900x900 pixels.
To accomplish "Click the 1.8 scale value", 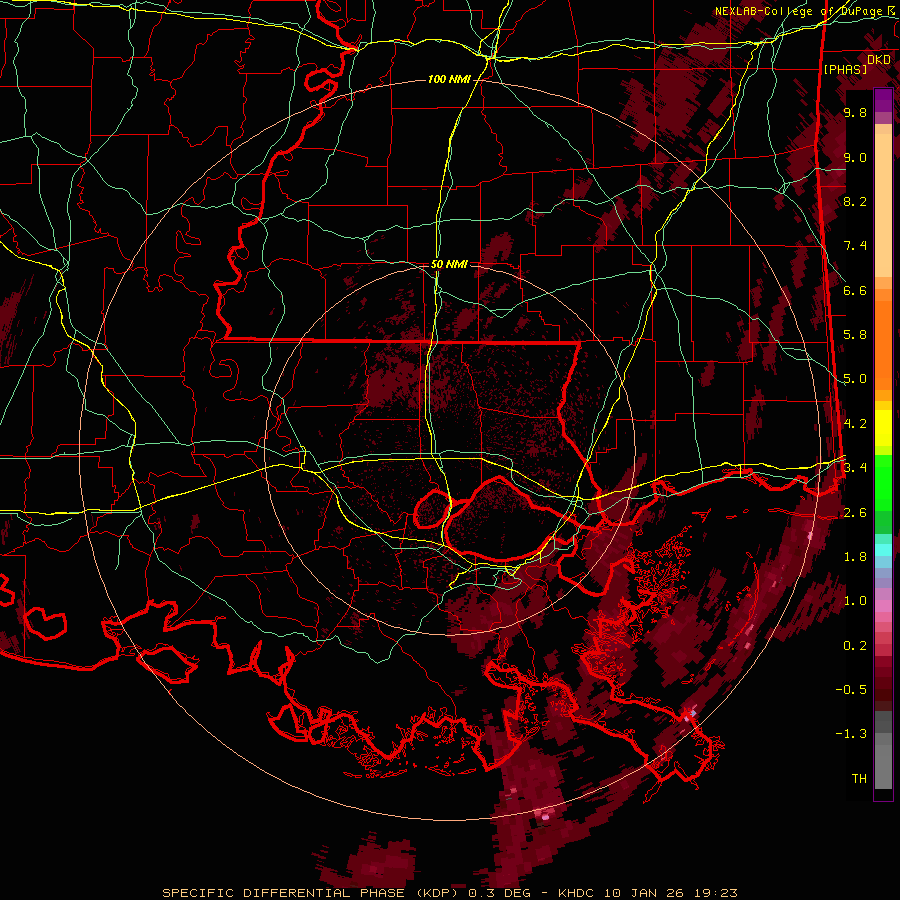I will (855, 557).
